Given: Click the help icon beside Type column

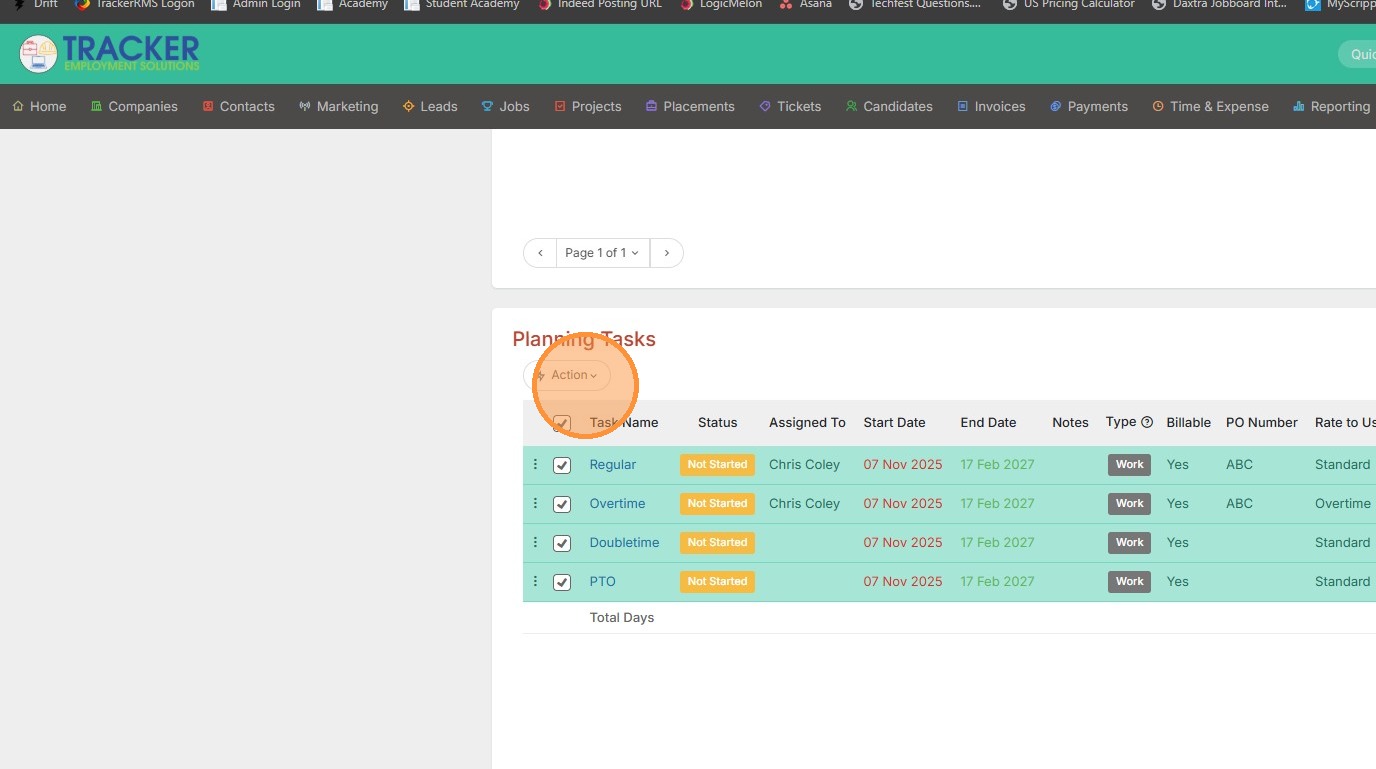Looking at the screenshot, I should [x=1147, y=422].
